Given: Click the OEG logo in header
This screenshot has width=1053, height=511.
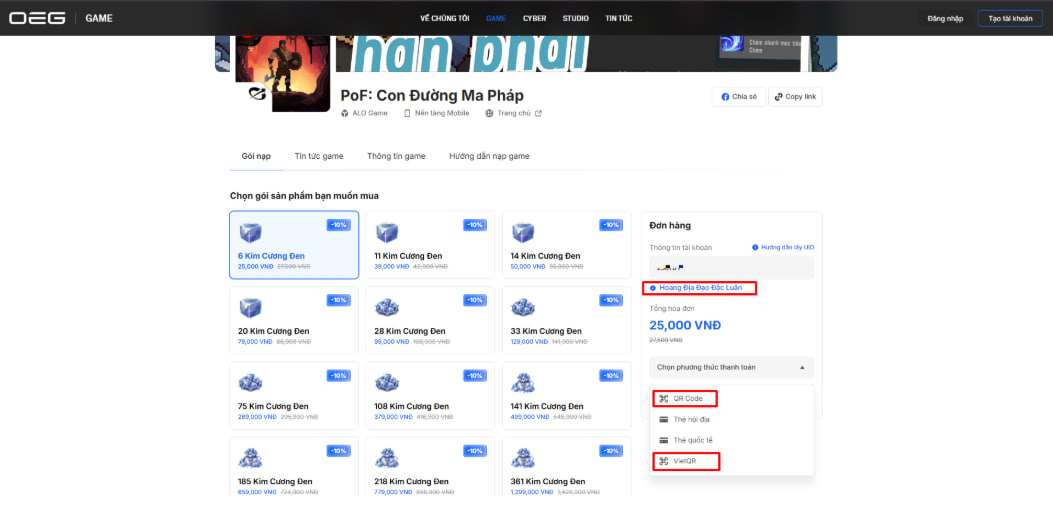Looking at the screenshot, I should (x=37, y=18).
